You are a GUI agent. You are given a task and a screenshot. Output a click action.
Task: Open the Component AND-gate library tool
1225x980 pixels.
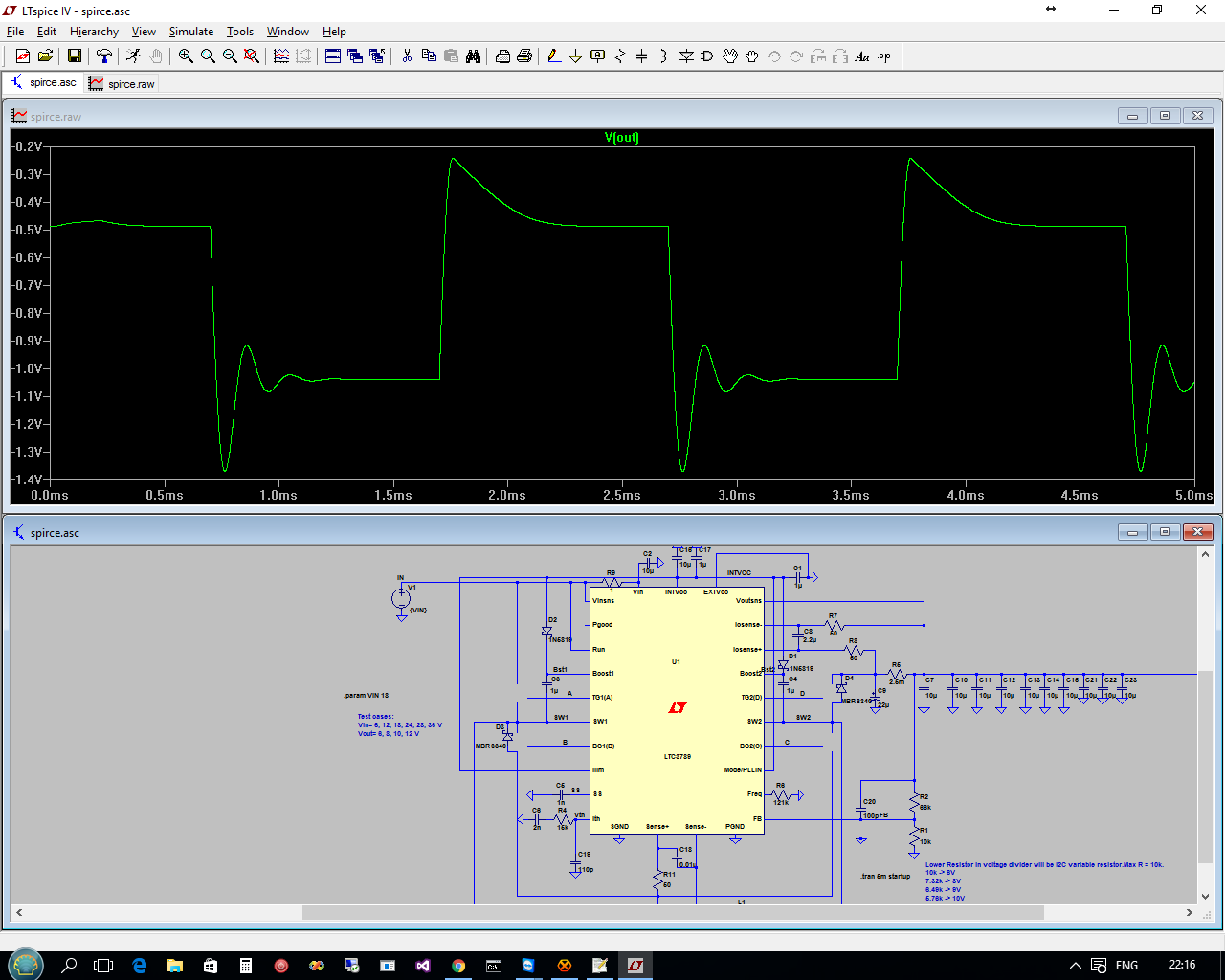(x=708, y=56)
